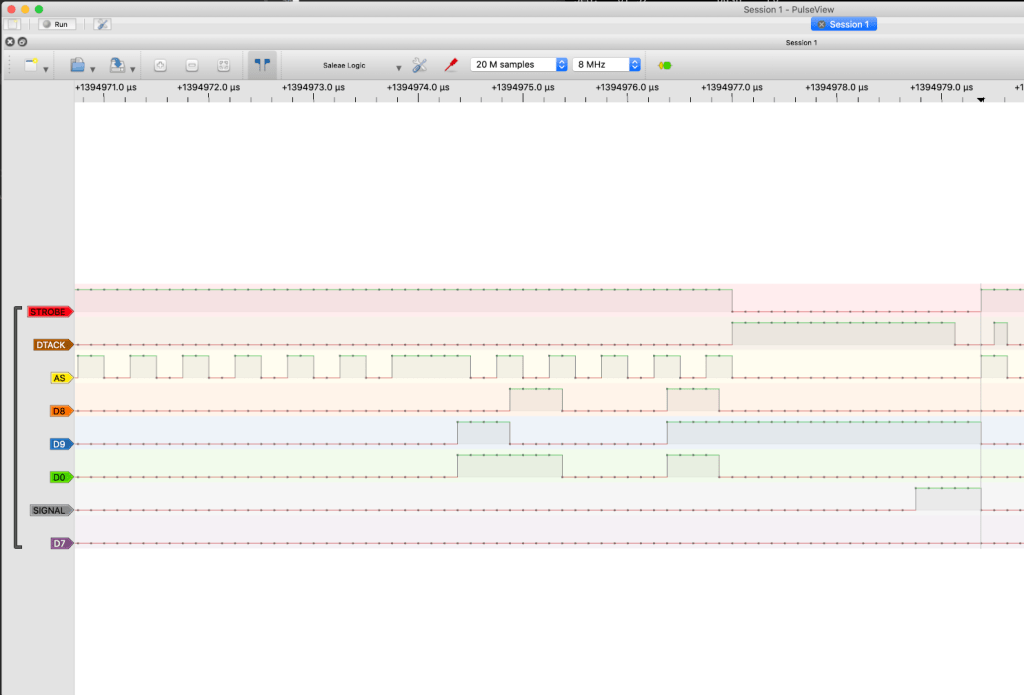The image size is (1024, 695).
Task: Add a protocol decoder icon
Action: click(x=664, y=65)
